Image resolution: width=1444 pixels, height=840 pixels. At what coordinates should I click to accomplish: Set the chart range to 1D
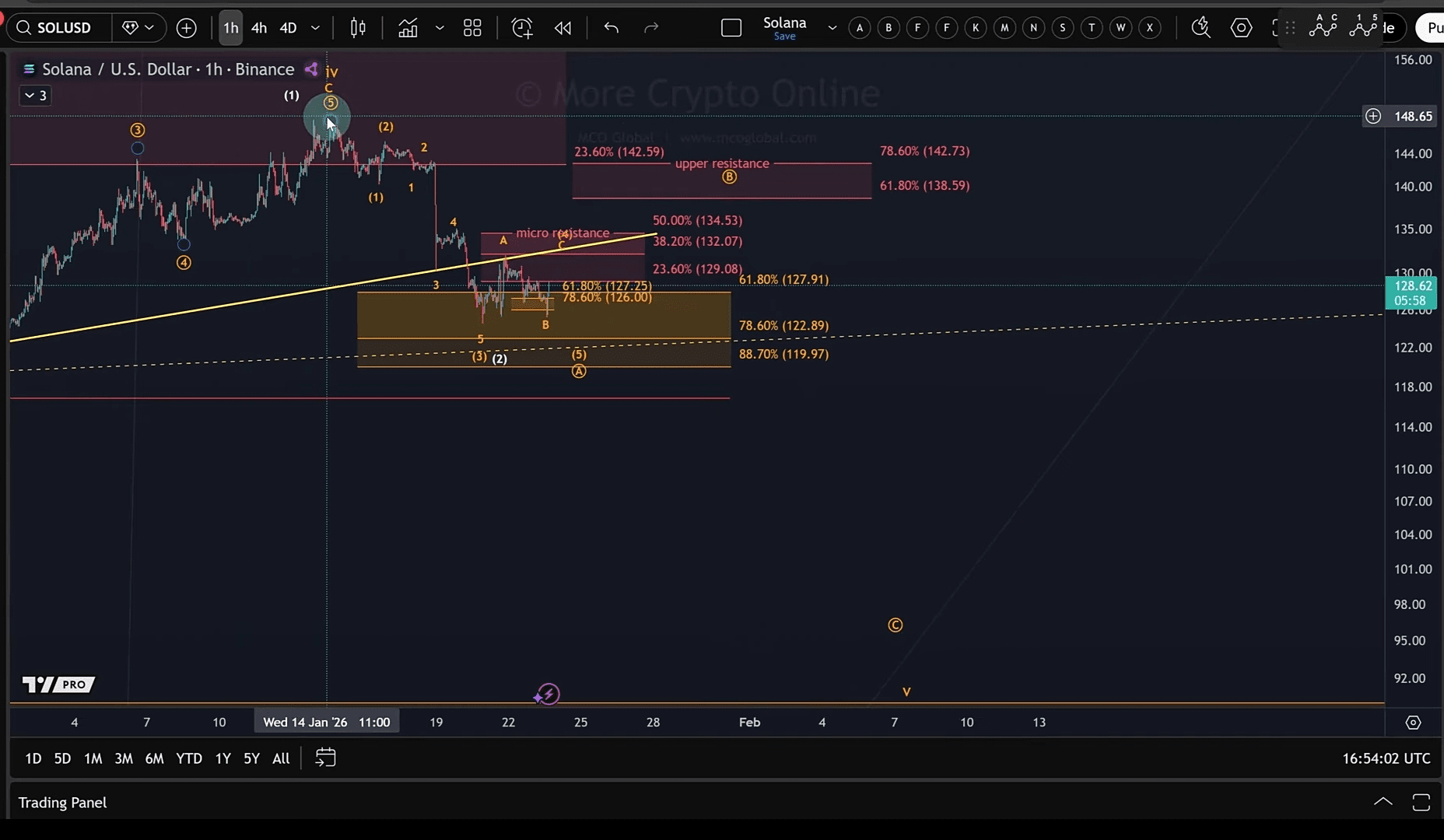(33, 758)
